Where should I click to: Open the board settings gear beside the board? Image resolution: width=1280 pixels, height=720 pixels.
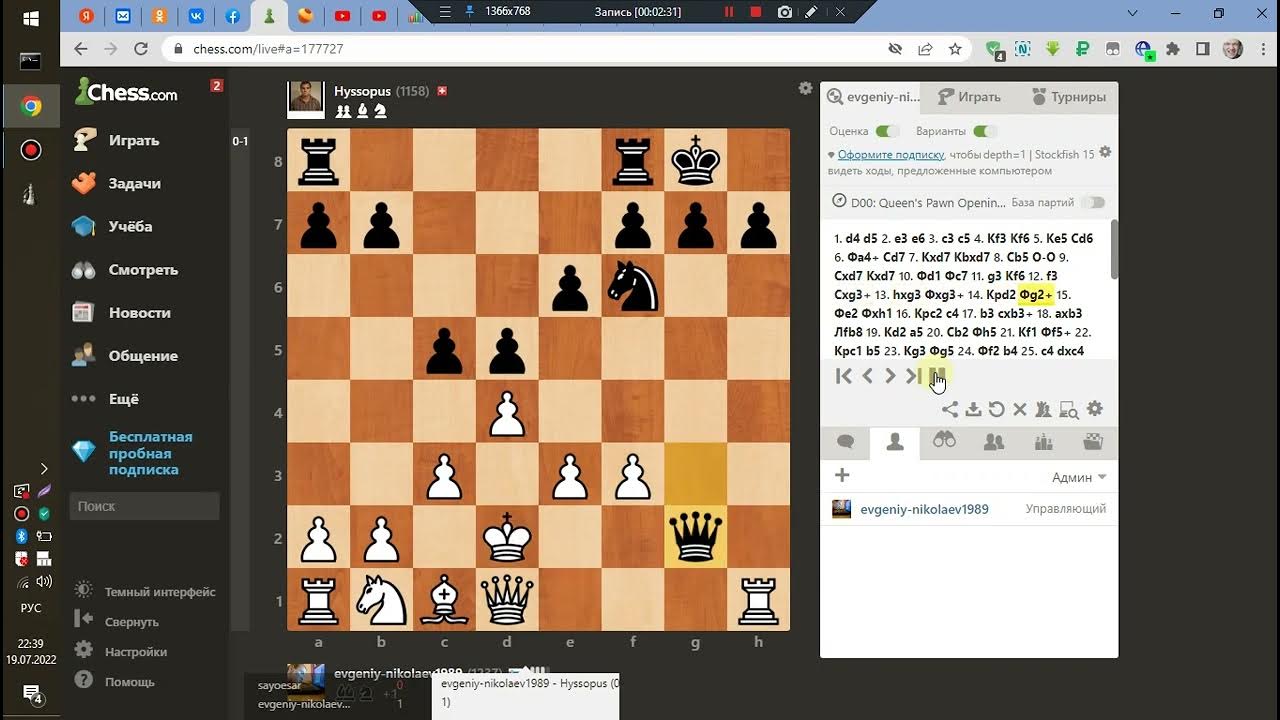pos(806,89)
